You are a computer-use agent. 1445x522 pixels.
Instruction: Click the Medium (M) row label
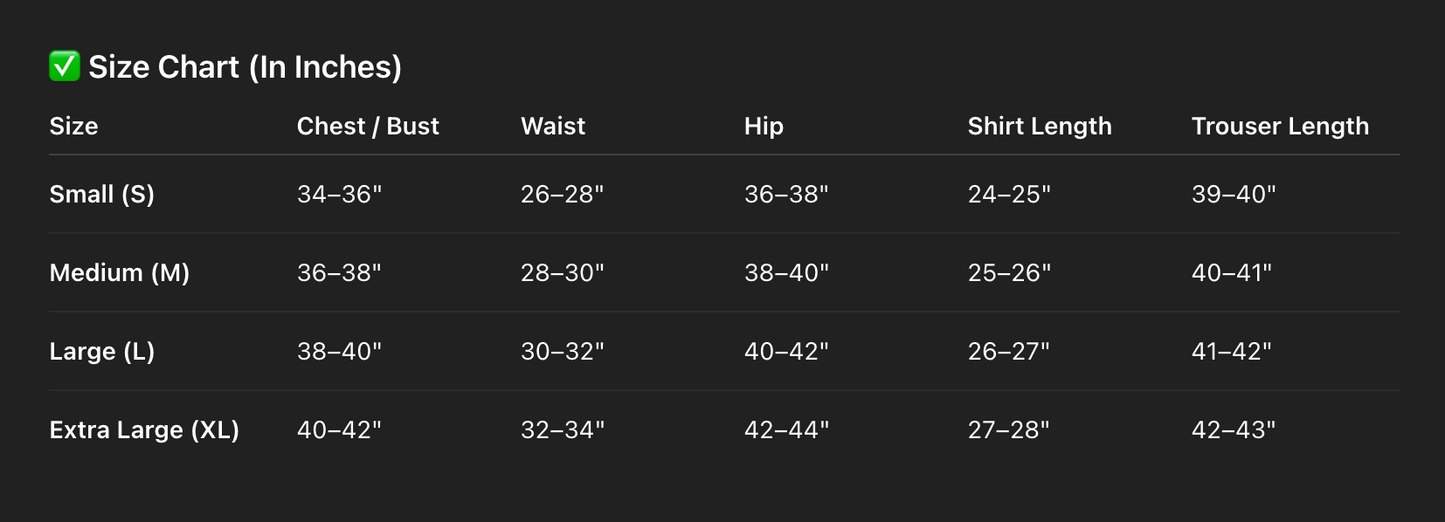coord(119,272)
